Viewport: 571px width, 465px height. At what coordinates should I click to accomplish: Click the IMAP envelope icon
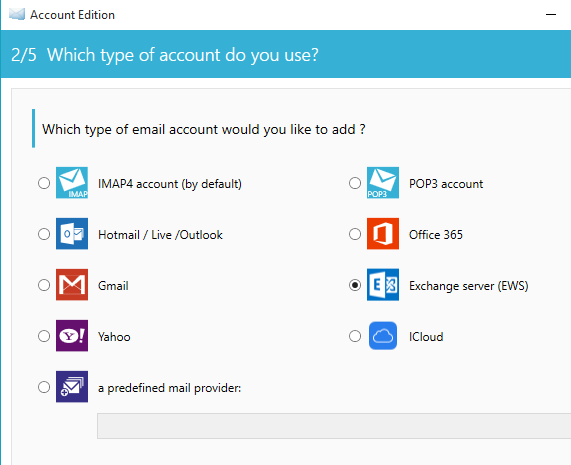(x=72, y=183)
